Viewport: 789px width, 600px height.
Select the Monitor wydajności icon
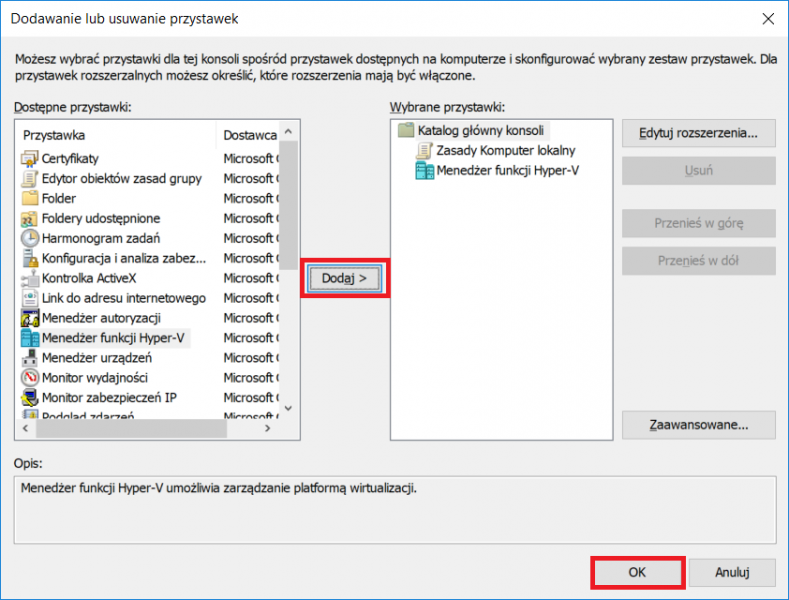[30, 378]
